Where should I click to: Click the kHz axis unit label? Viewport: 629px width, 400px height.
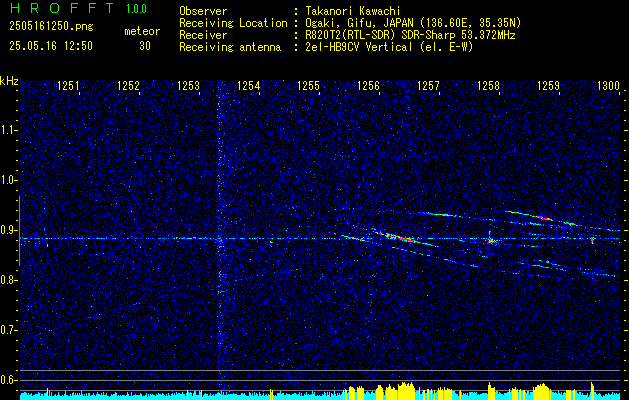(x=9, y=81)
